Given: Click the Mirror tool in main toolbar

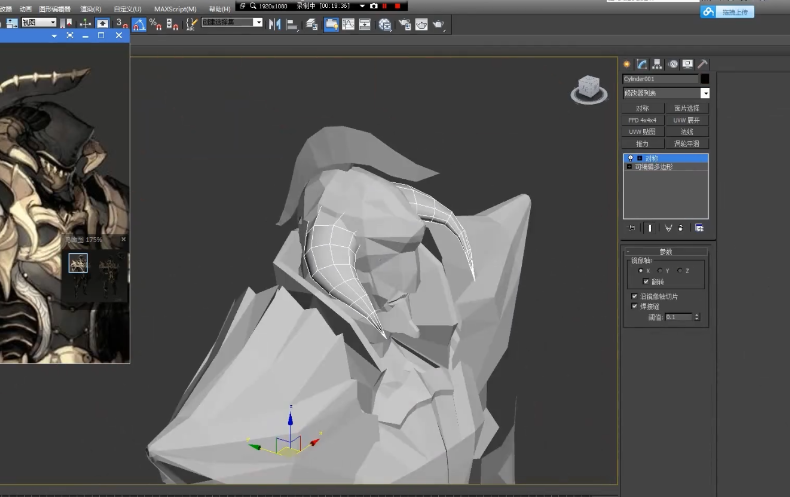Looking at the screenshot, I should coord(275,24).
